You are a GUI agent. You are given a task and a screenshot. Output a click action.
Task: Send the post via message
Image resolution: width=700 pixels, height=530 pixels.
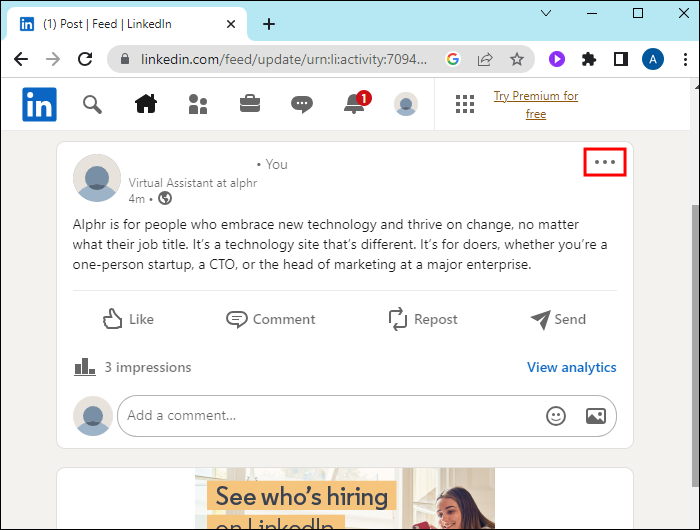point(558,320)
